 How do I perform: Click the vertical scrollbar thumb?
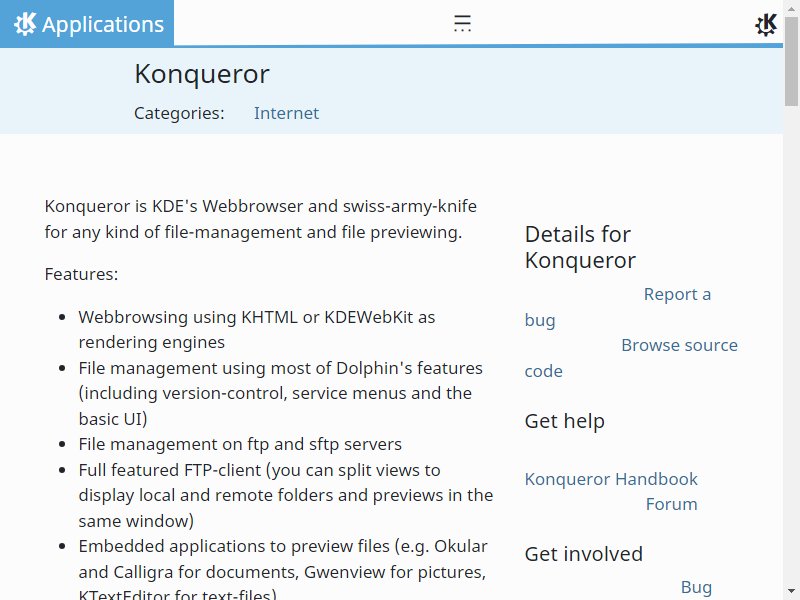[791, 61]
